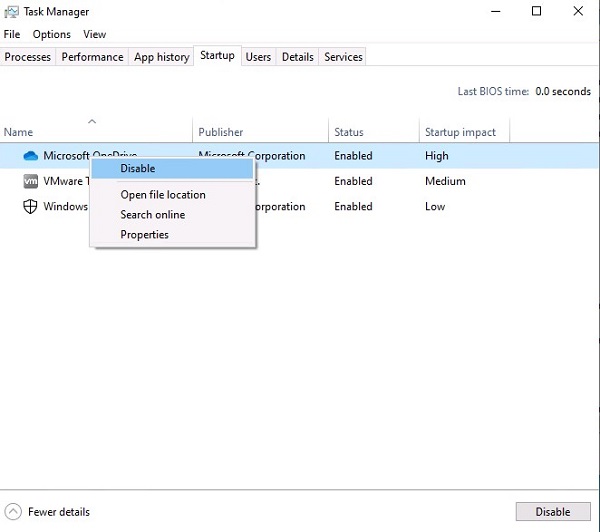
Task: Switch to the Details tab
Action: click(x=298, y=57)
